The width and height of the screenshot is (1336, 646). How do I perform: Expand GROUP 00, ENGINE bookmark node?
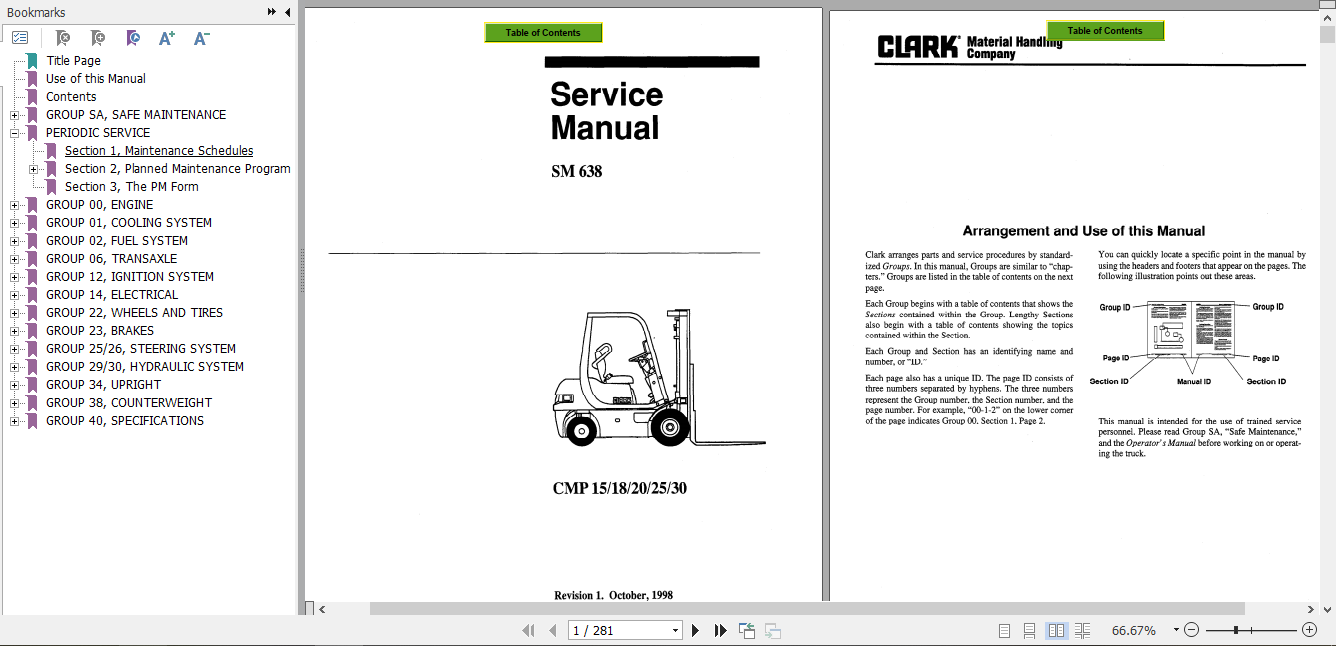click(x=15, y=205)
